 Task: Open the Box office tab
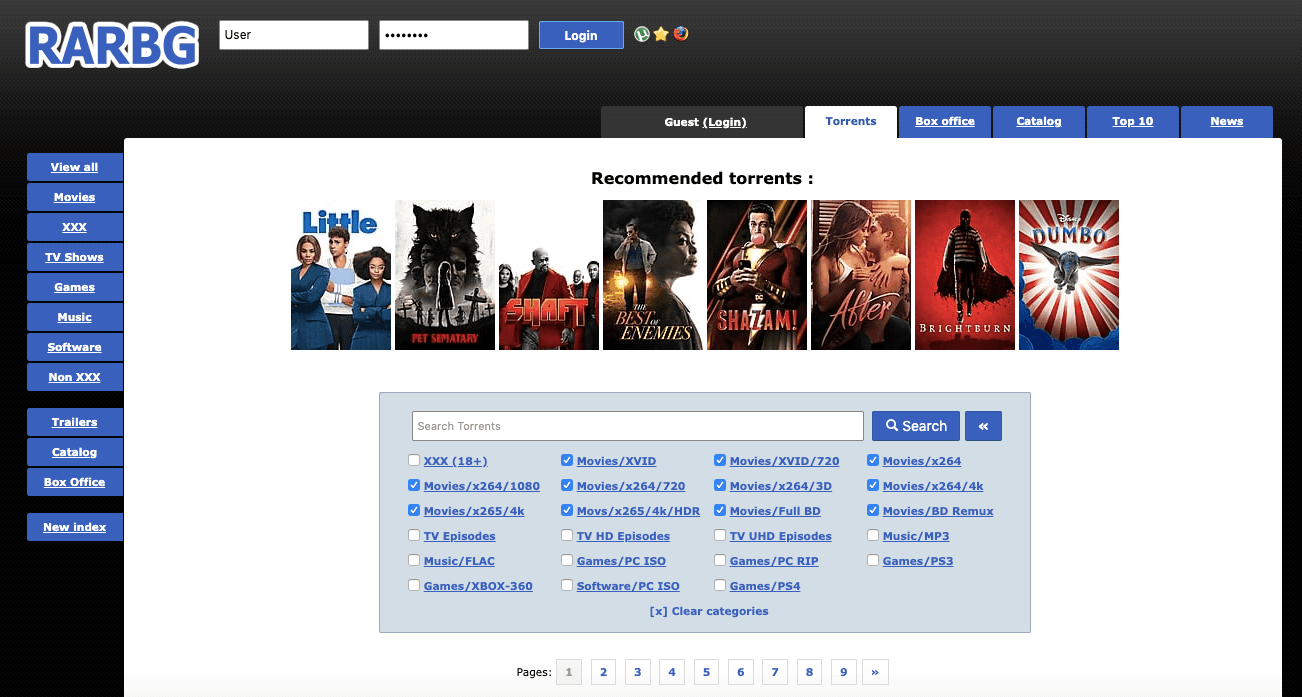point(945,122)
